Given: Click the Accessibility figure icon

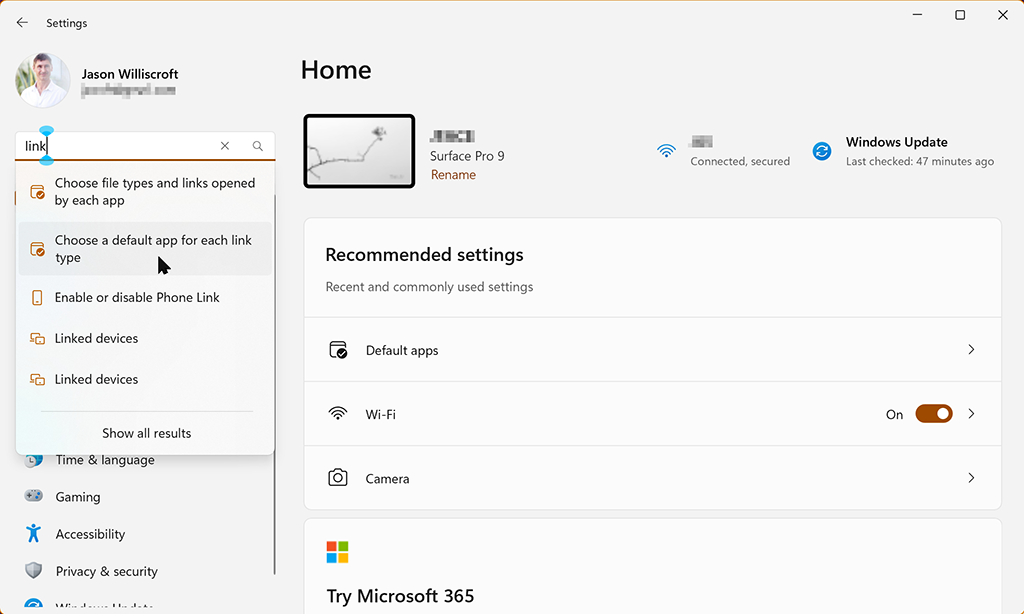Looking at the screenshot, I should pyautogui.click(x=33, y=533).
